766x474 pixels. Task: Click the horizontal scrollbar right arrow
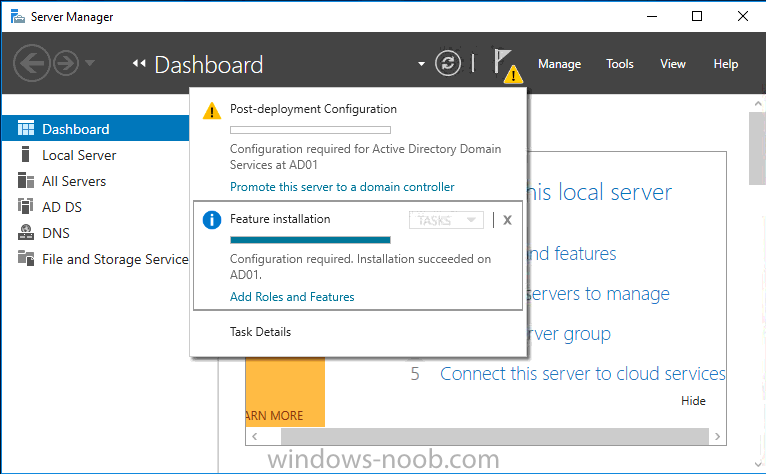[717, 436]
